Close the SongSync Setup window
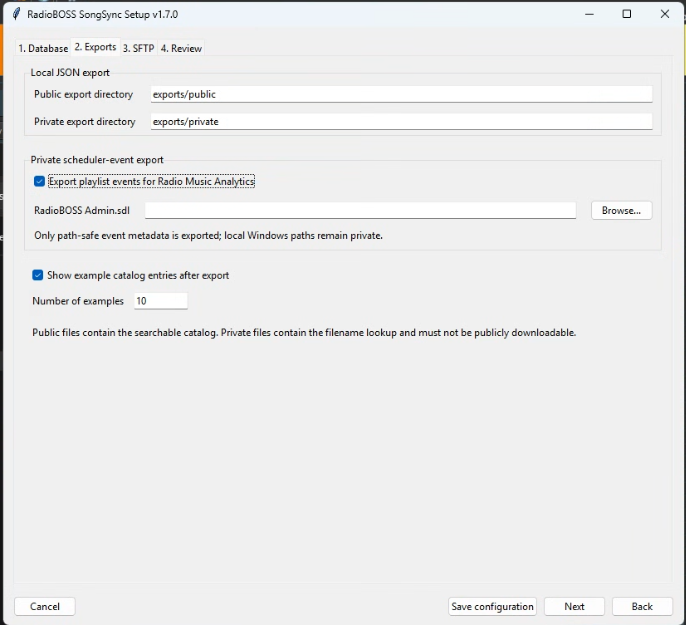This screenshot has width=686, height=625. tap(665, 14)
